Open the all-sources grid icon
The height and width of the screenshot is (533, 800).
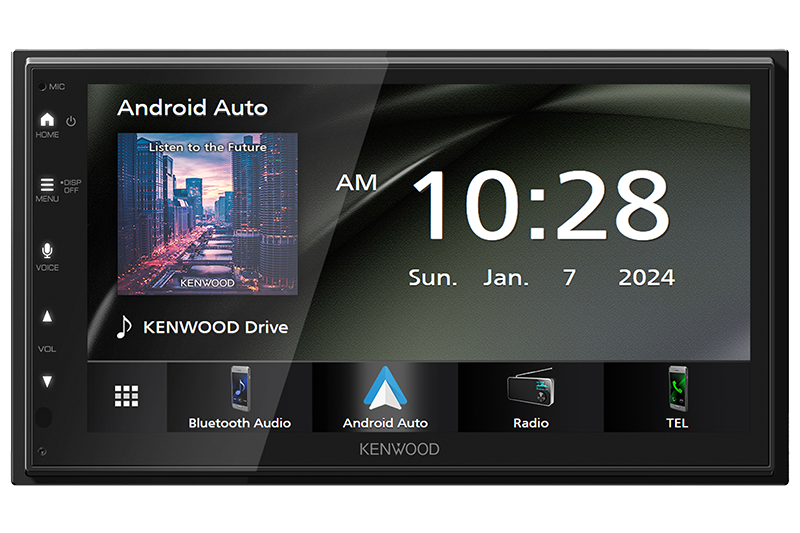(x=126, y=396)
